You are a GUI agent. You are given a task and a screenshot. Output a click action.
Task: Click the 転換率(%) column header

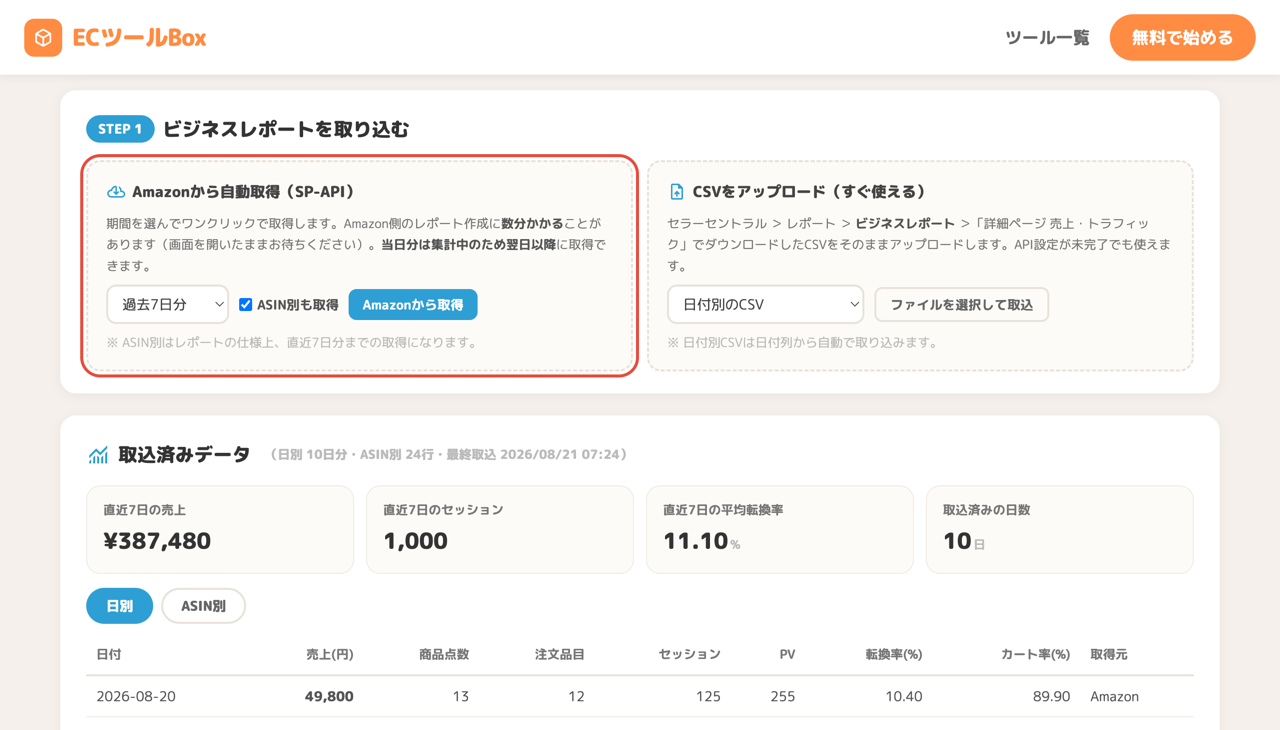[894, 654]
